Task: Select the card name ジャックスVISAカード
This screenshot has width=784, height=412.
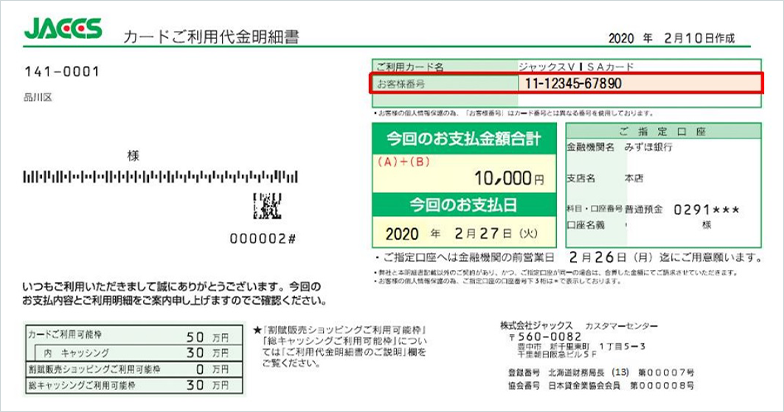Action: click(576, 66)
